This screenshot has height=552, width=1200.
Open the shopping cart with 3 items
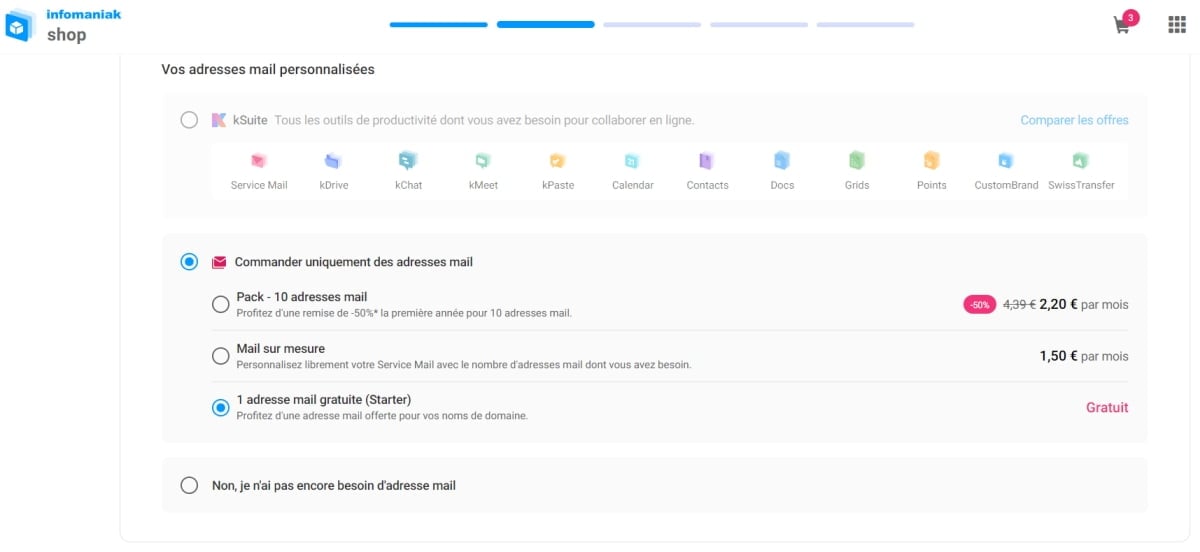click(1124, 23)
